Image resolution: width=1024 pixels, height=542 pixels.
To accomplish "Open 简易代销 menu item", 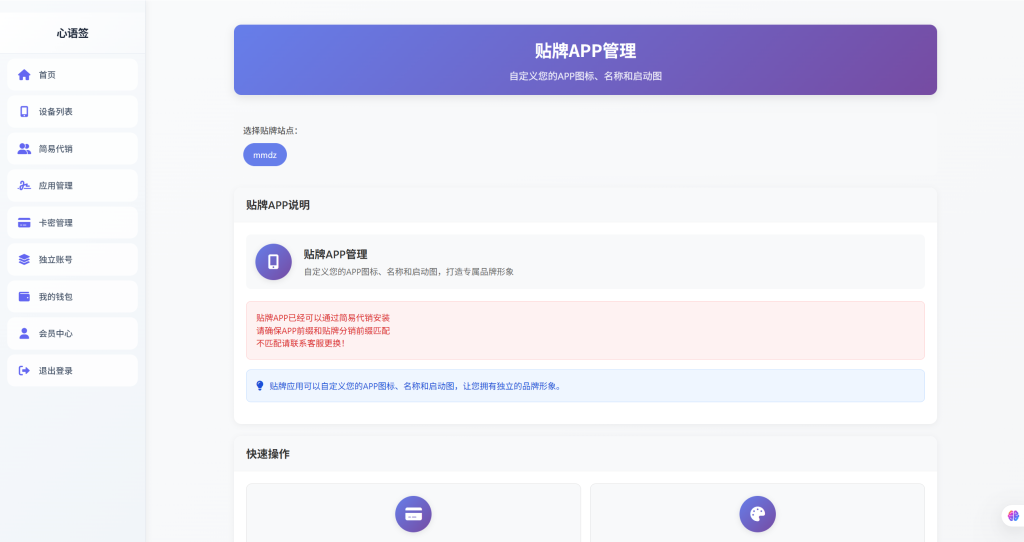I will 72,149.
